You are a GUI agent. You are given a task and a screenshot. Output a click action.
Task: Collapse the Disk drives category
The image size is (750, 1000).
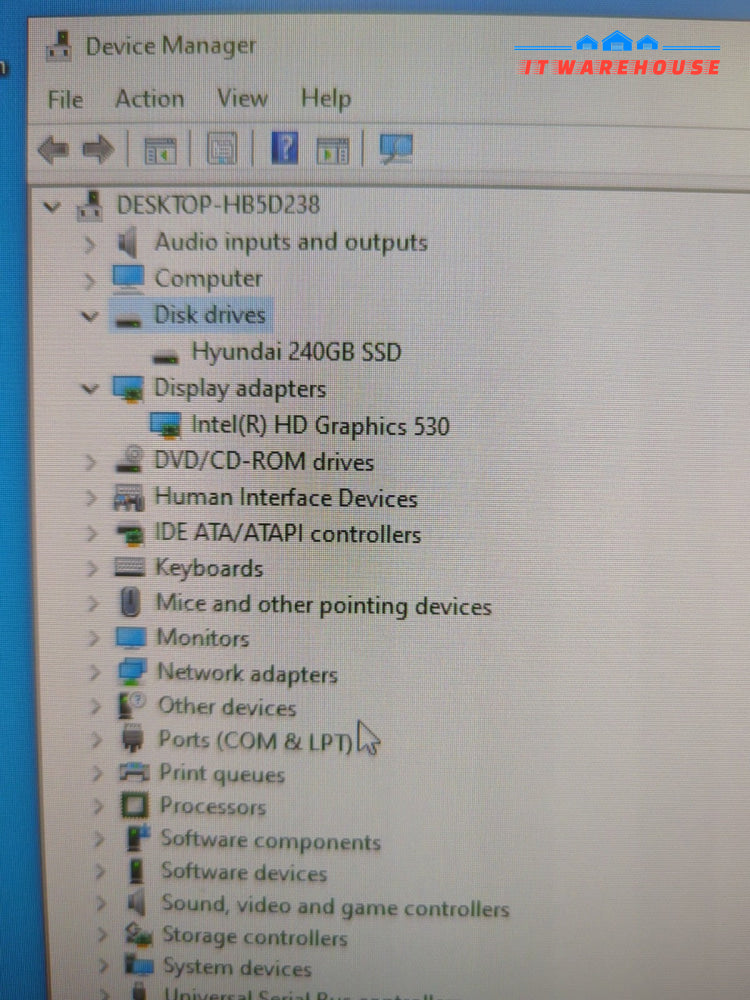pos(90,316)
